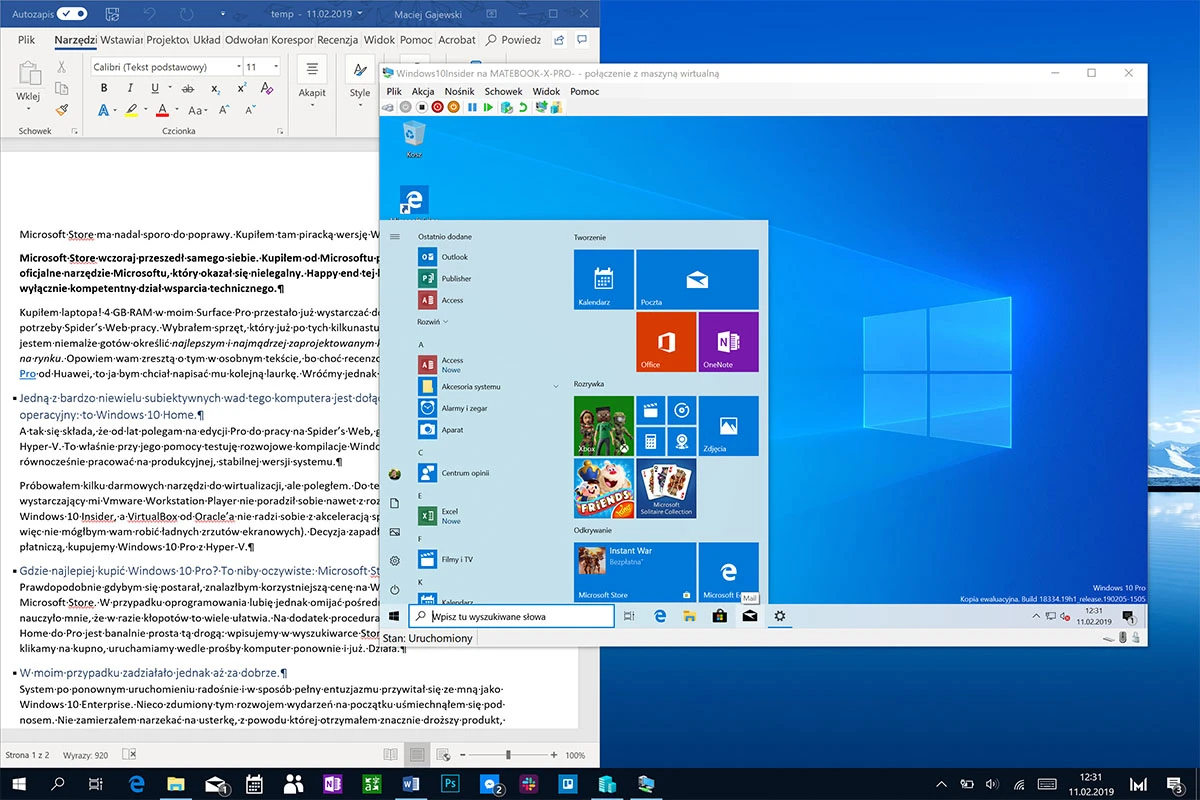Click the Save icon in Word title bar
Image resolution: width=1200 pixels, height=800 pixels.
(111, 15)
